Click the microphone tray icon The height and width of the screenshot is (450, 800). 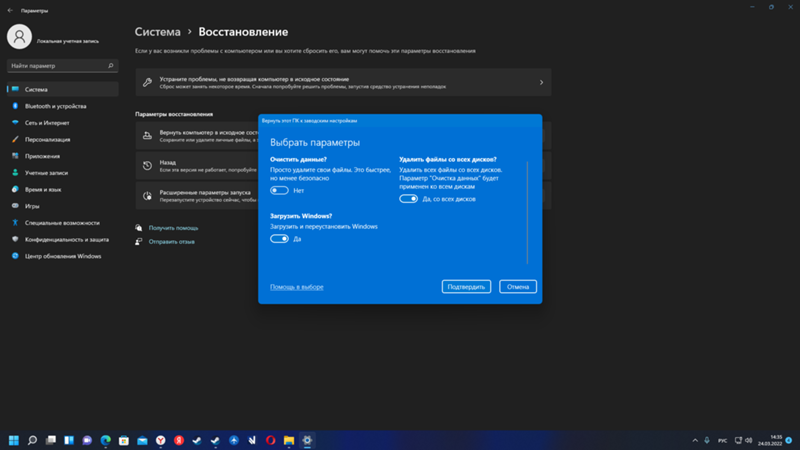pyautogui.click(x=707, y=440)
